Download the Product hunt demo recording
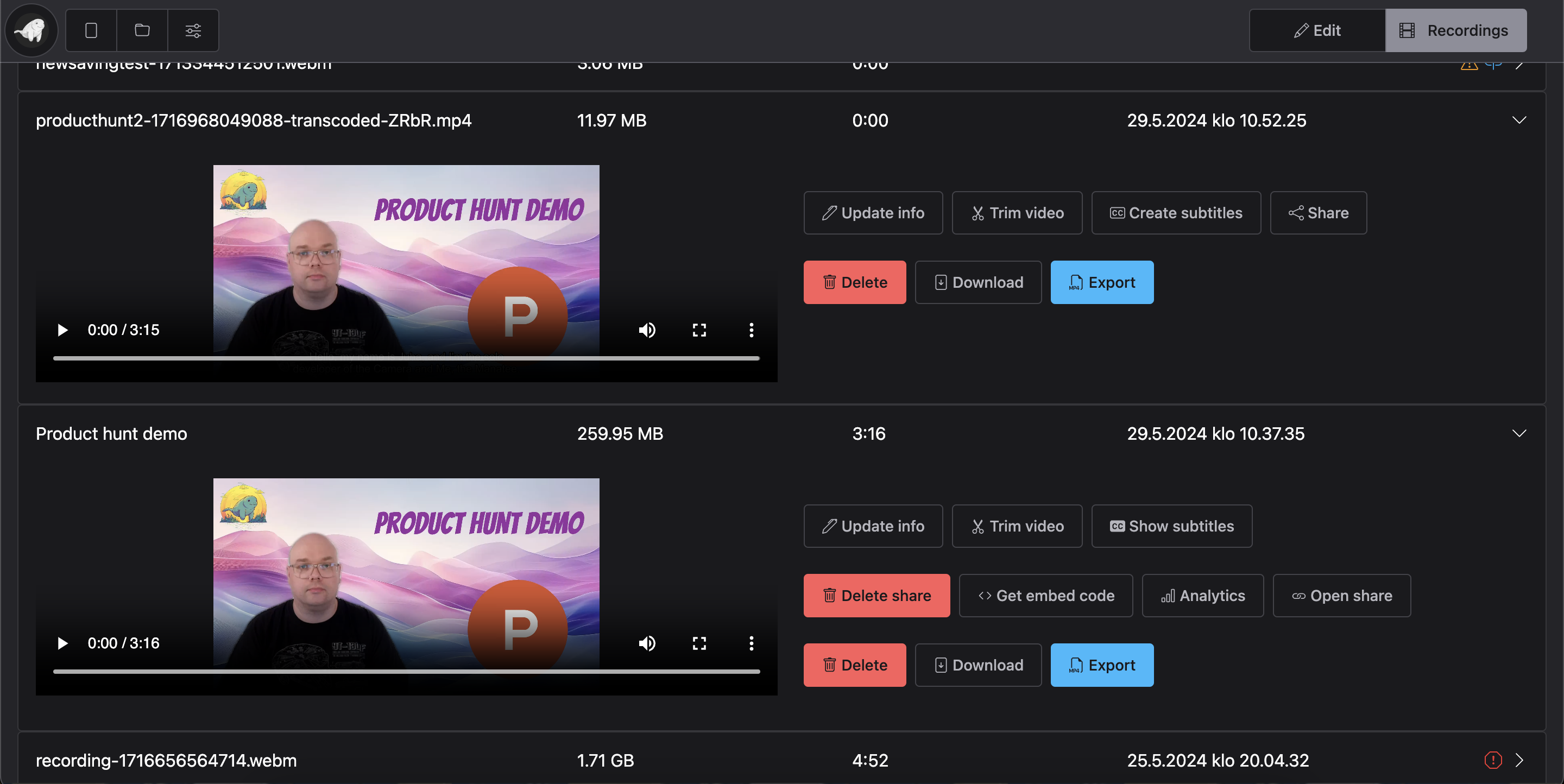 click(x=978, y=665)
